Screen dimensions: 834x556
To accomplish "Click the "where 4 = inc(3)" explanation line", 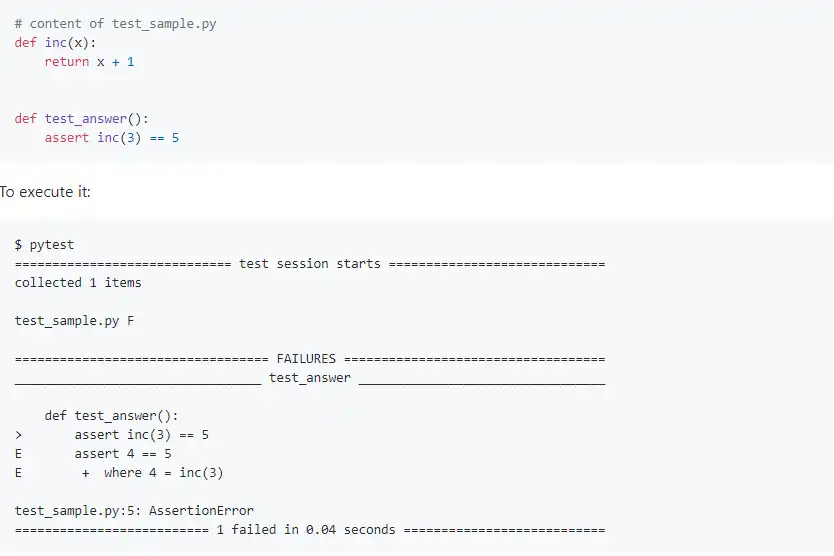I will pyautogui.click(x=163, y=473).
